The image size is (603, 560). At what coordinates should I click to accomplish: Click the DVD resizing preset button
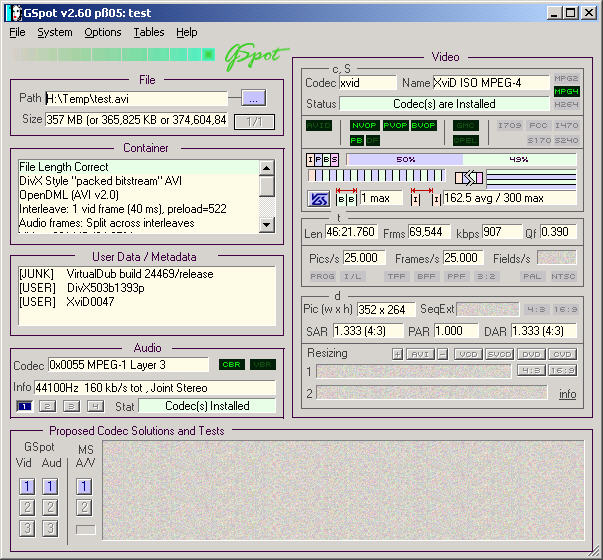531,354
